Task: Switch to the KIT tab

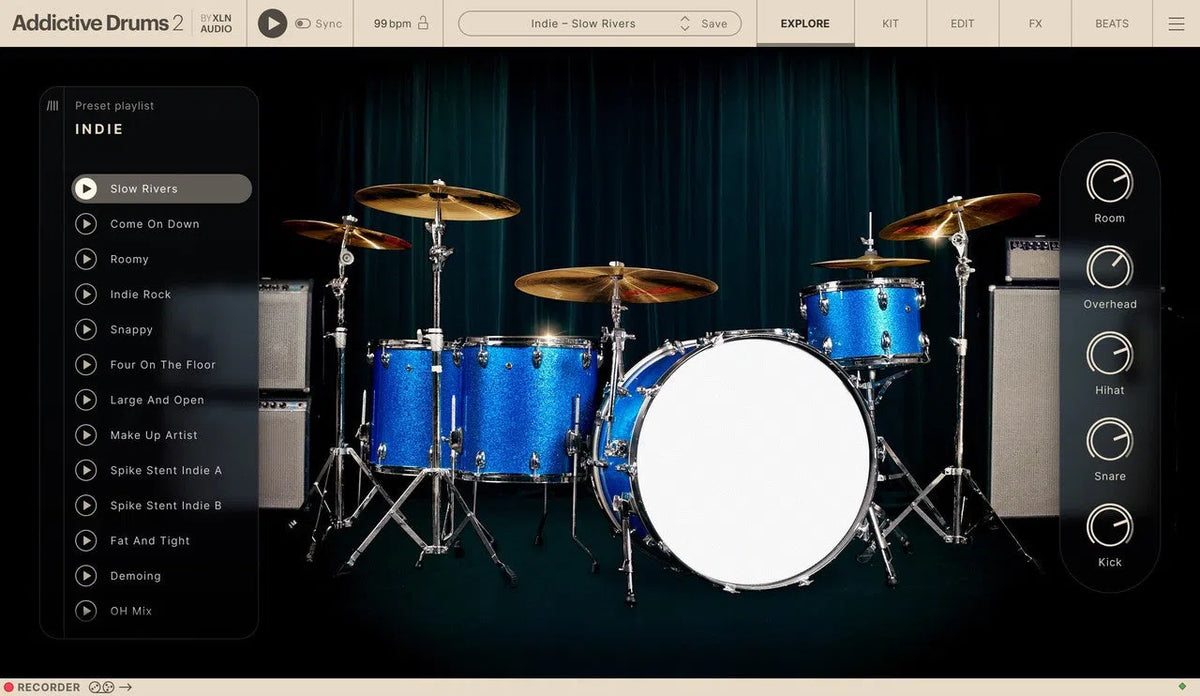Action: 890,23
